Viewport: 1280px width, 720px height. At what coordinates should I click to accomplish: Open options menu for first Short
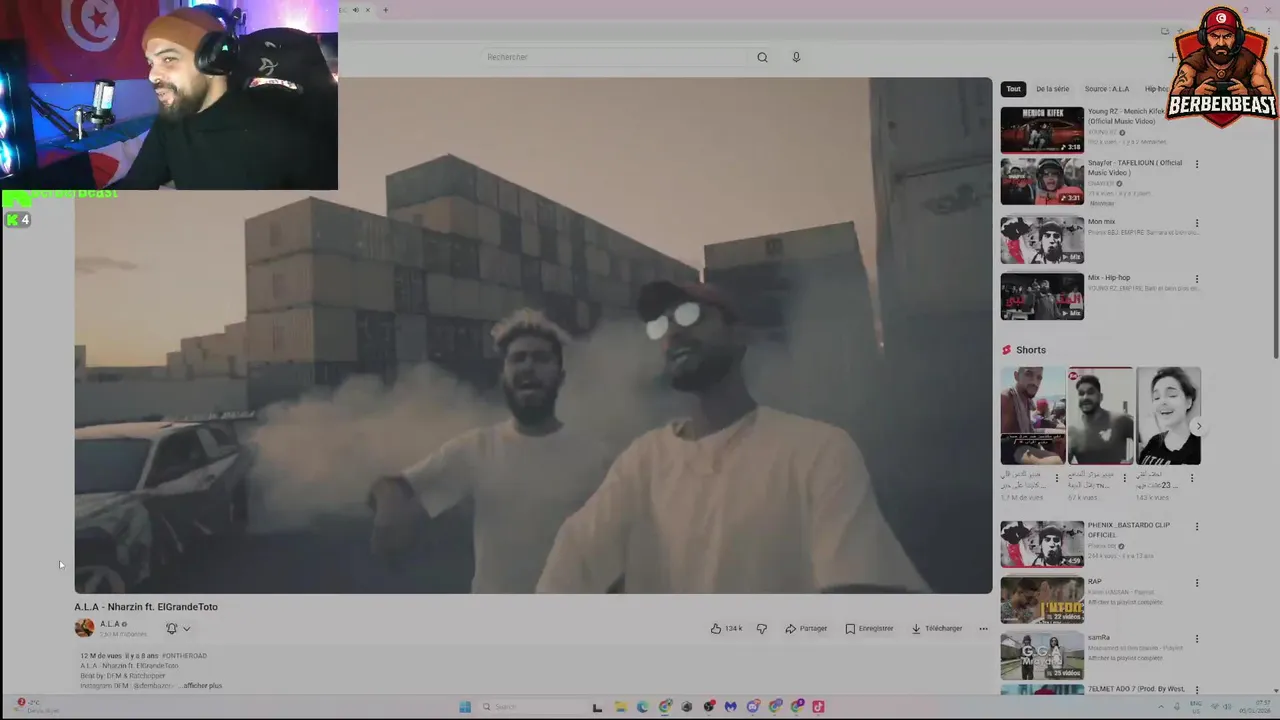[x=1056, y=478]
